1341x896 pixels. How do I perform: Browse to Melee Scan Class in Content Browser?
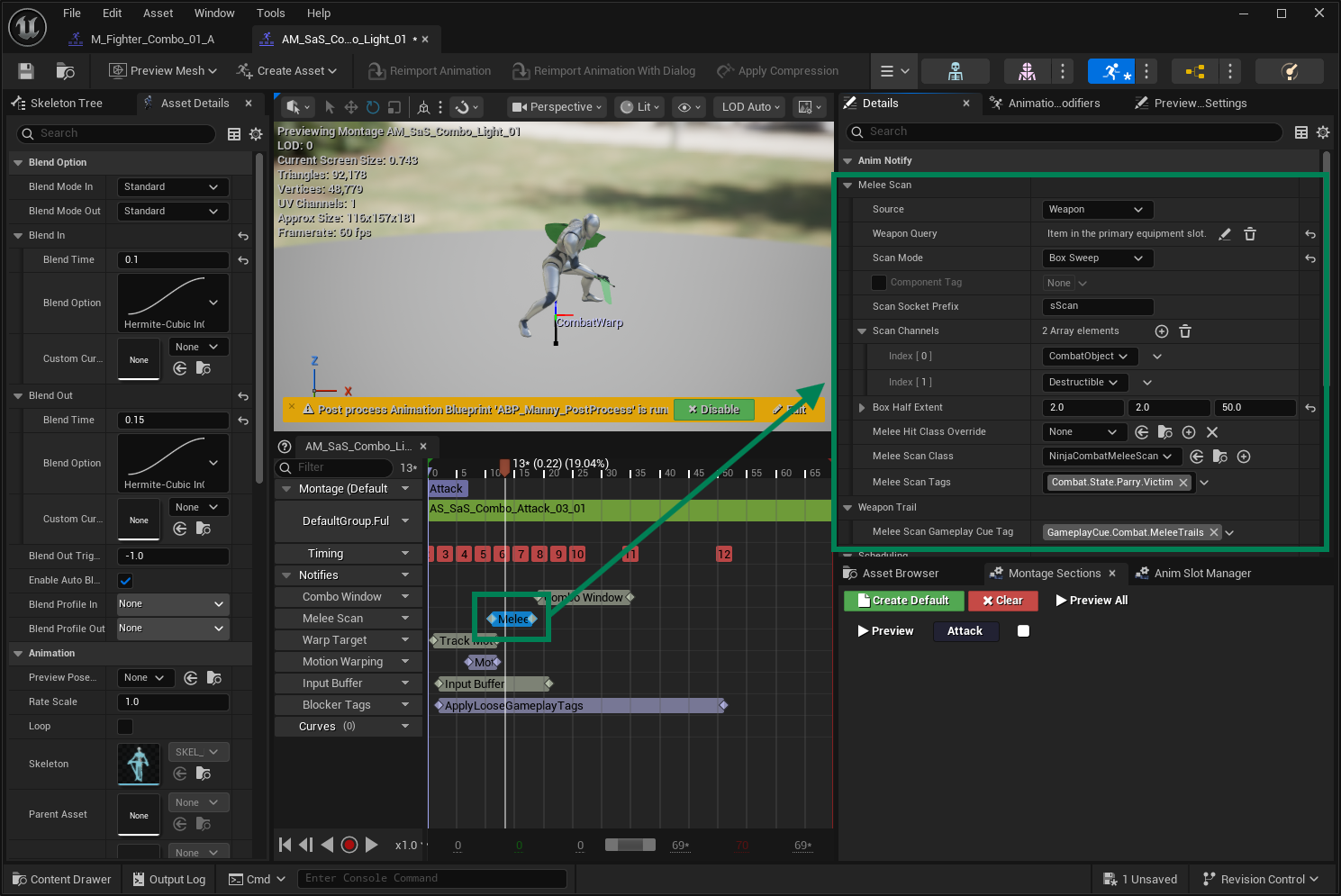coord(1220,457)
